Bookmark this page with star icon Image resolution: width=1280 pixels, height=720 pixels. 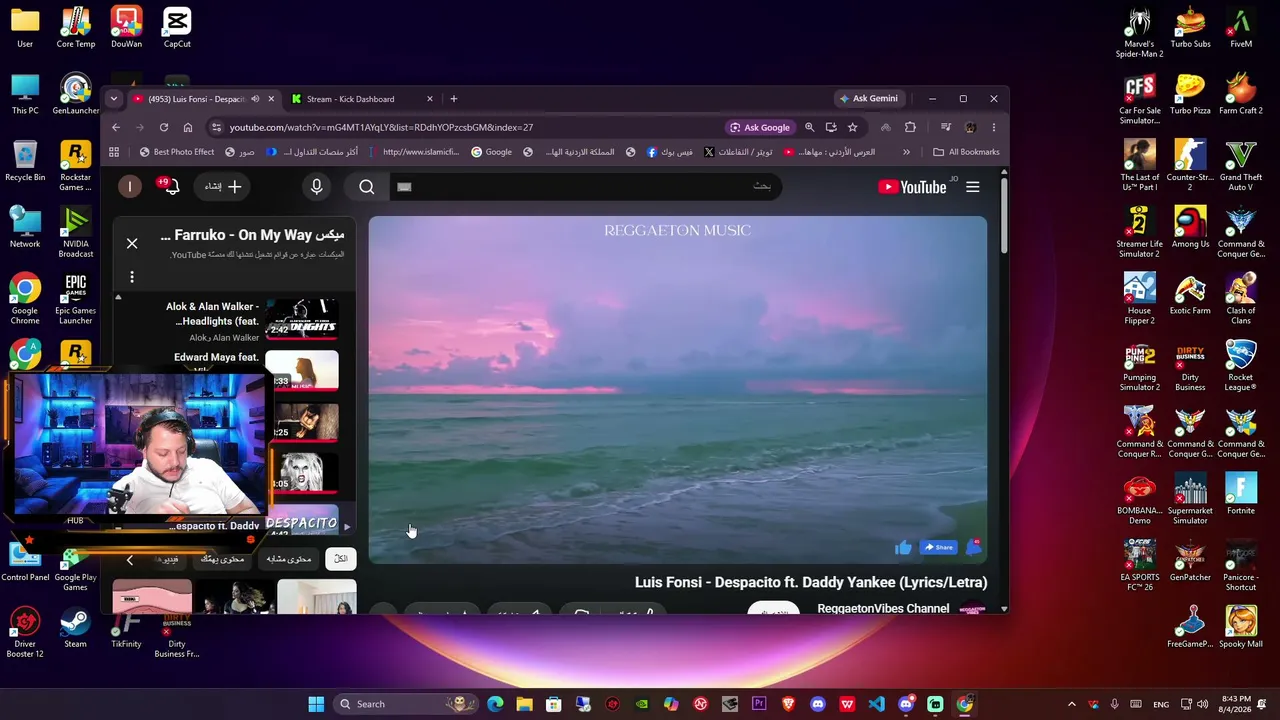pyautogui.click(x=852, y=127)
